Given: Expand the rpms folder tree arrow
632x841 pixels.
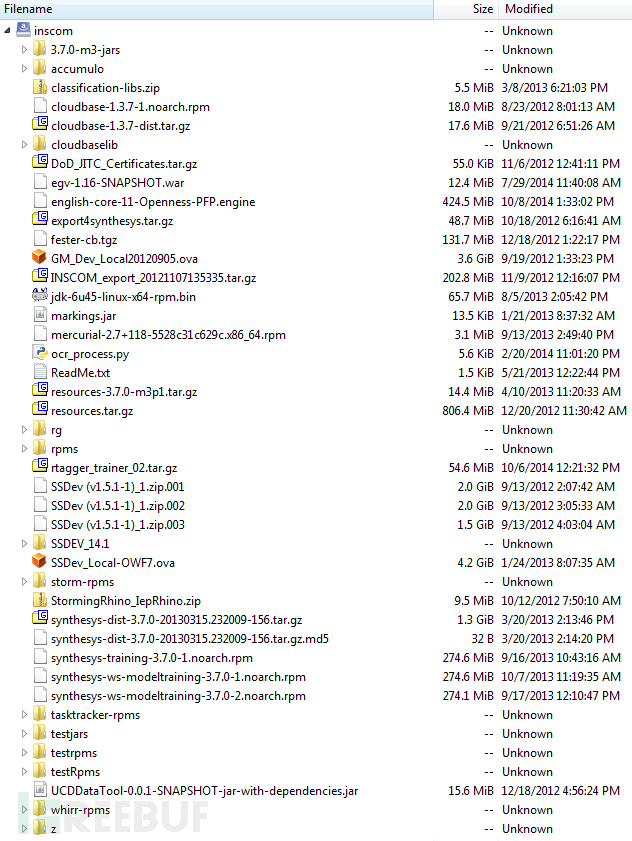Looking at the screenshot, I should [x=24, y=448].
